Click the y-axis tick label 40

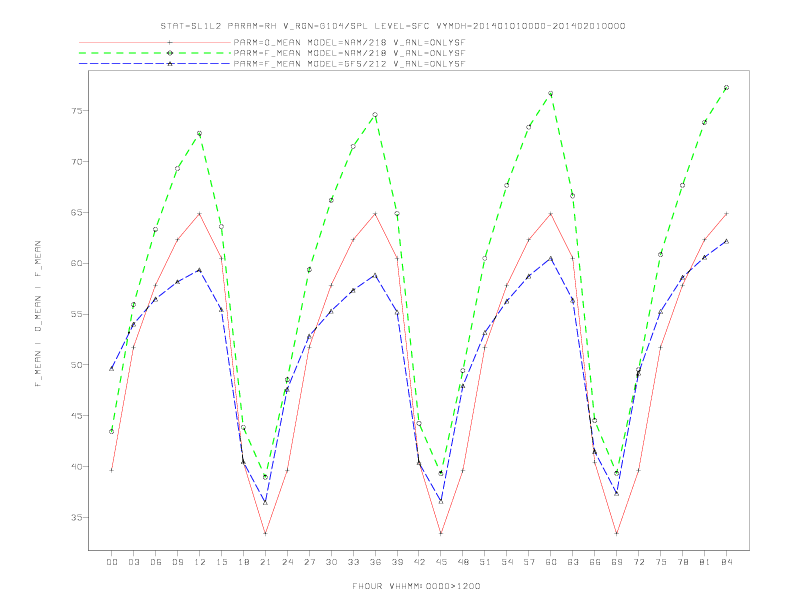(x=77, y=467)
